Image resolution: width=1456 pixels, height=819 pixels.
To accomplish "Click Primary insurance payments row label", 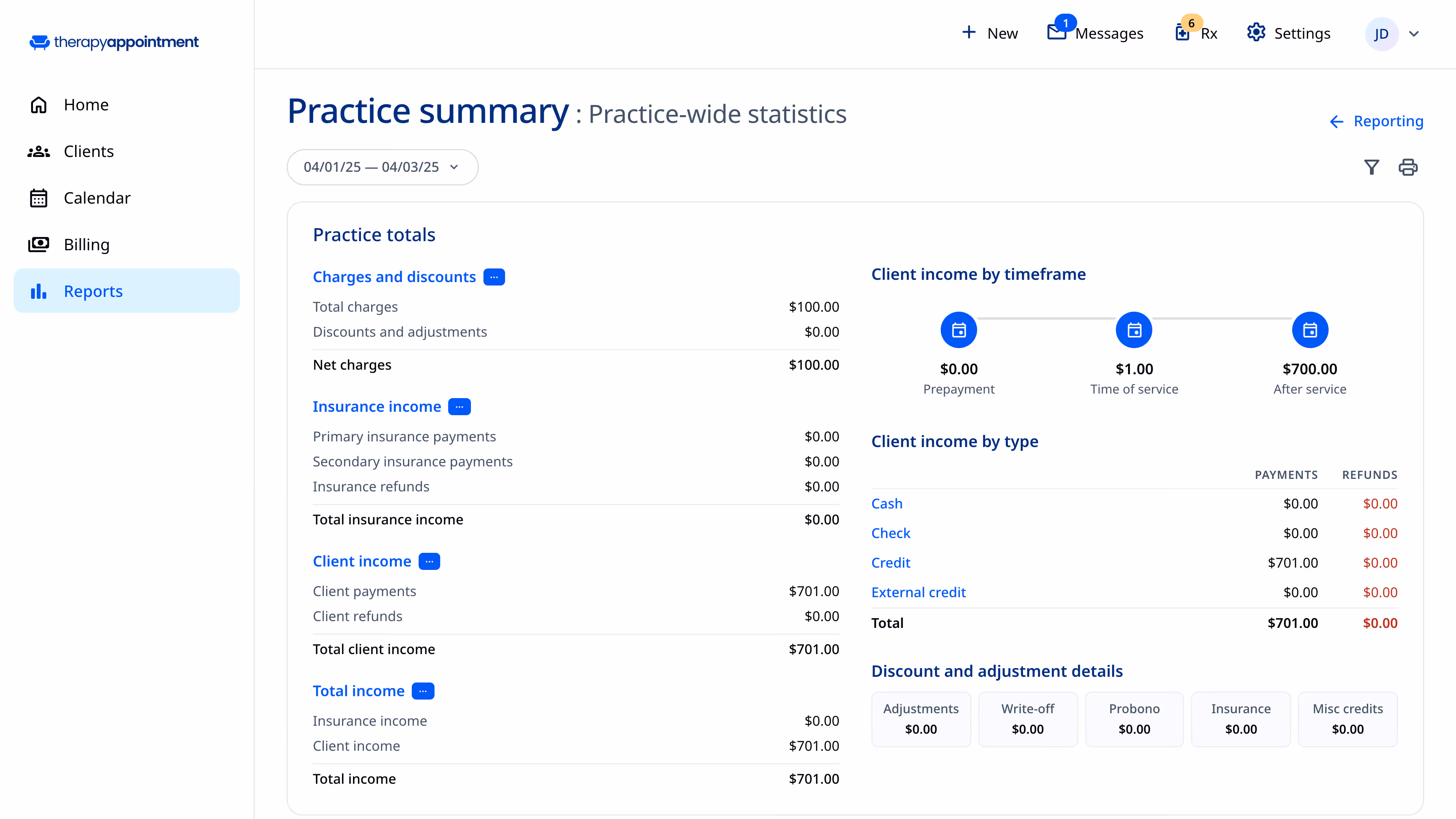I will tap(404, 437).
